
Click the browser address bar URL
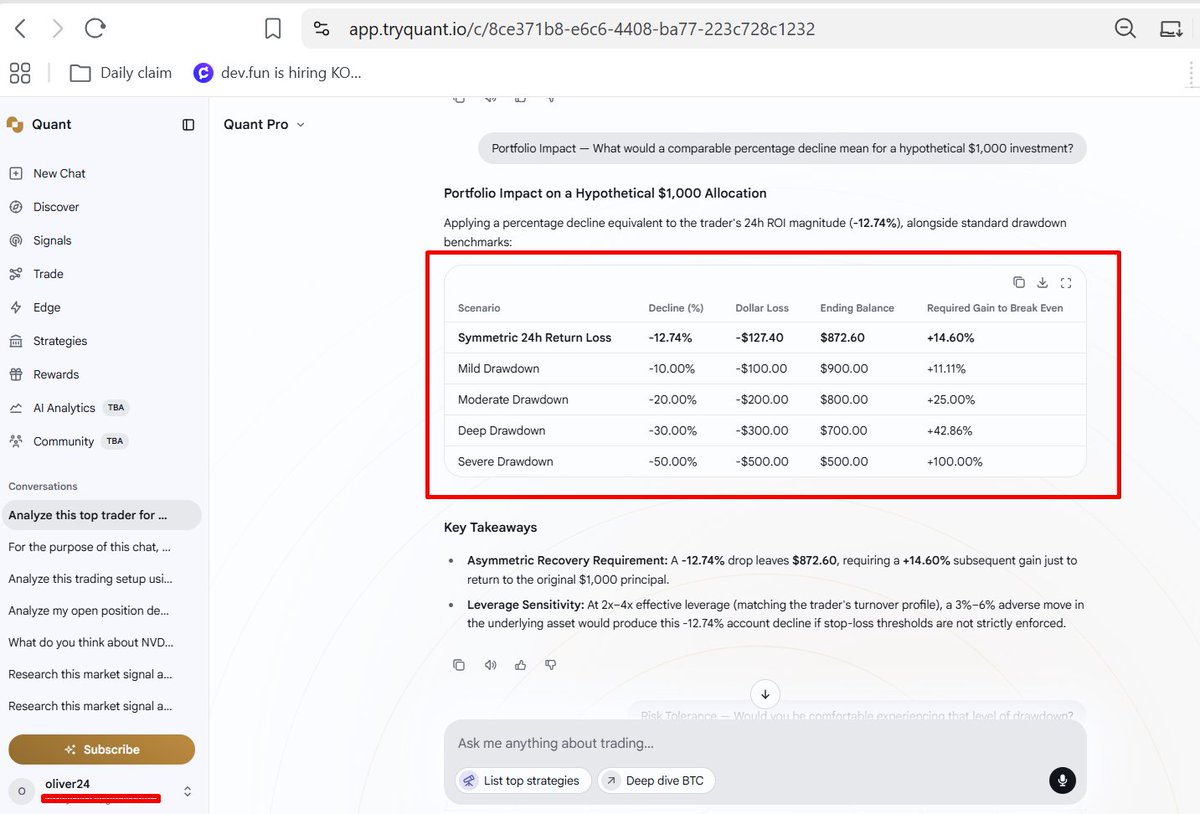582,29
